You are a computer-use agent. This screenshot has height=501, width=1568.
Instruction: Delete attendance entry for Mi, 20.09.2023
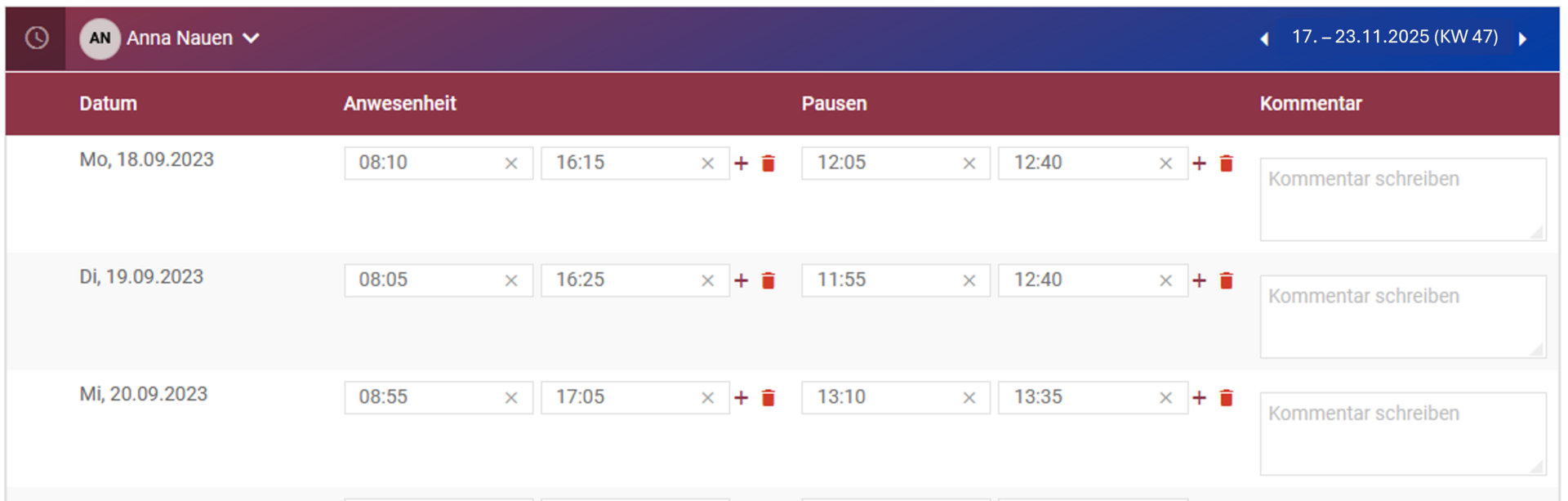tap(768, 398)
